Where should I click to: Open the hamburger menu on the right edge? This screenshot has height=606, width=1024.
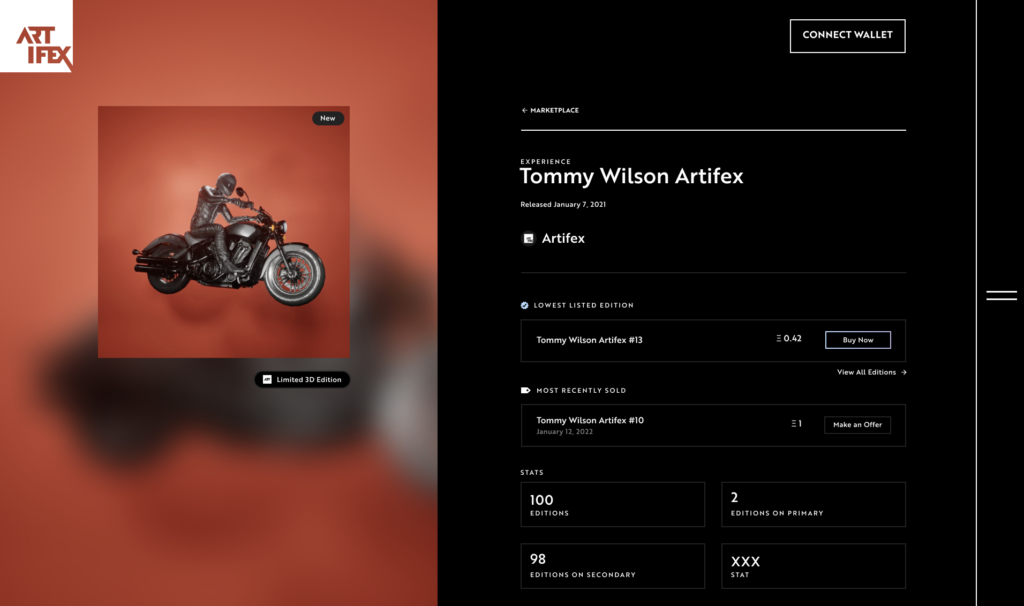pos(1001,295)
